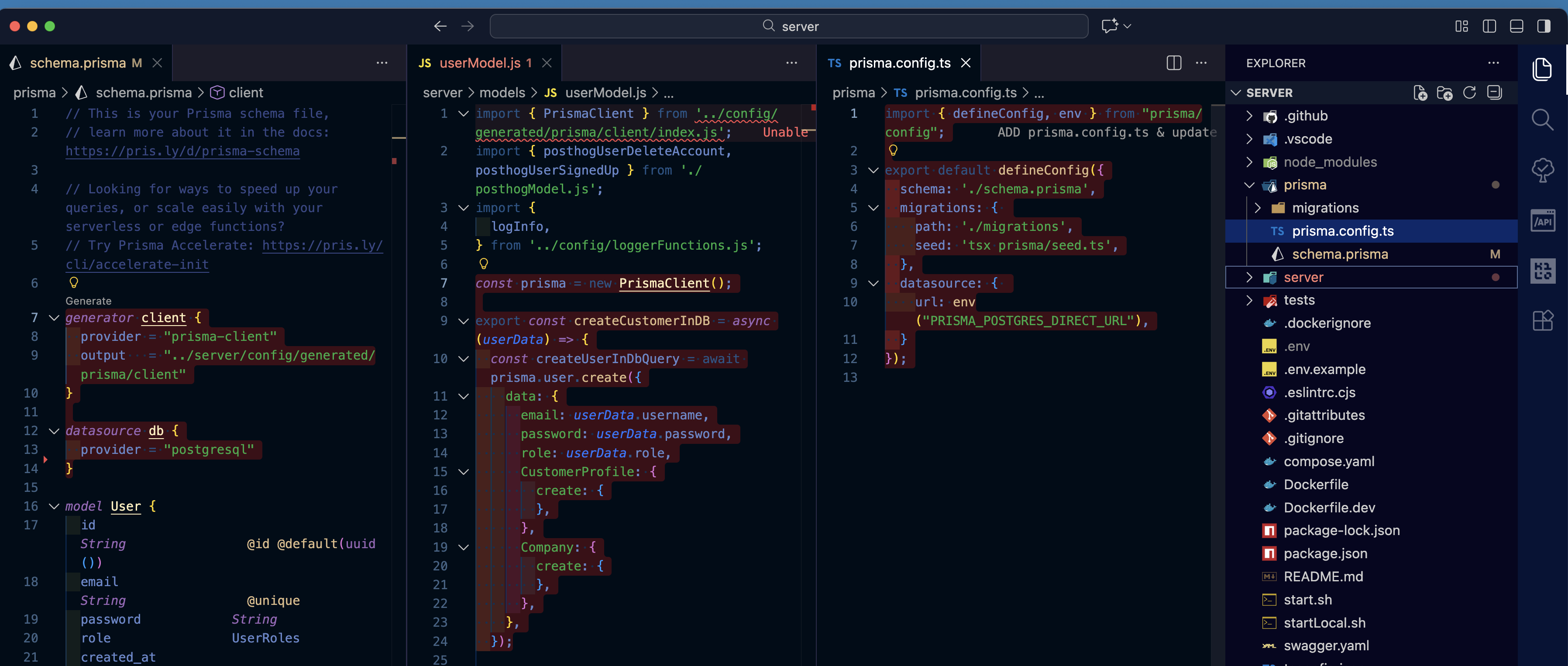Viewport: 1568px width, 666px height.
Task: Open the Extensions view in activity bar
Action: 1542,320
